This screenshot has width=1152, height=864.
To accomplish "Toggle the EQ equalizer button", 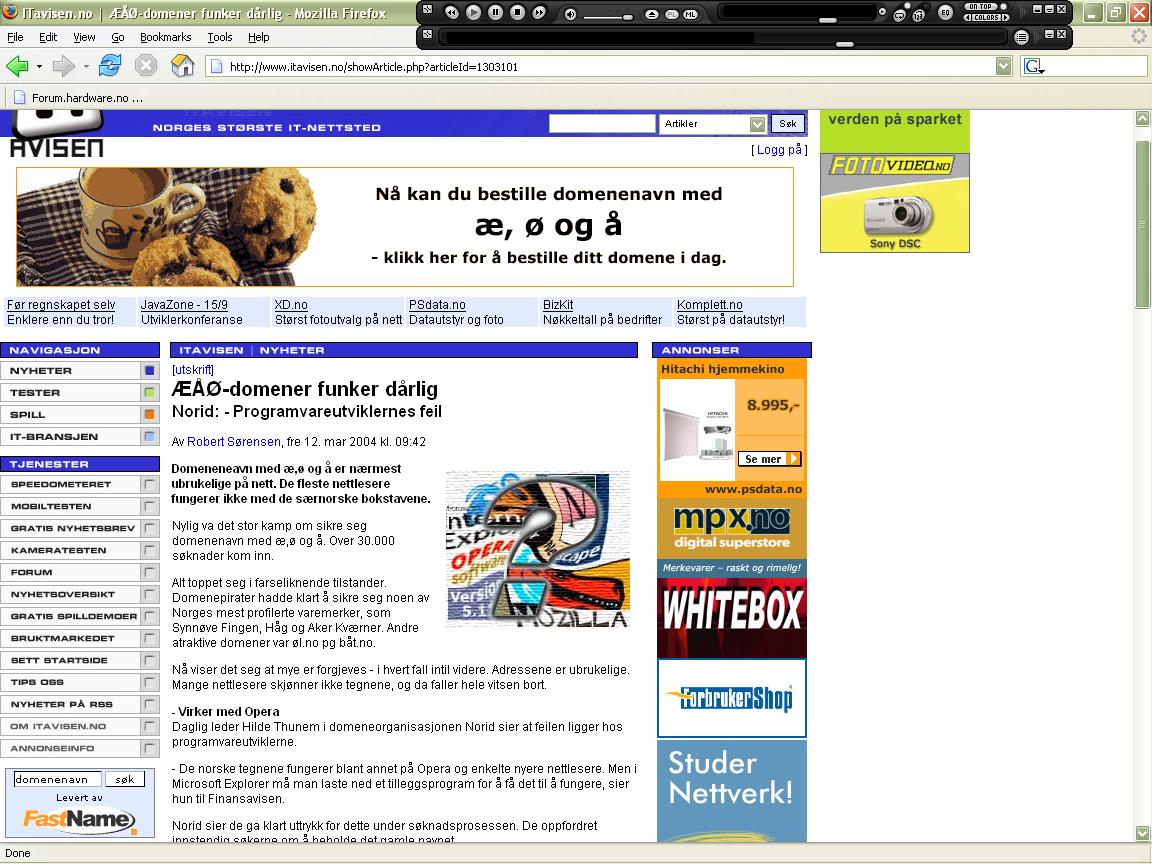I will [x=945, y=13].
